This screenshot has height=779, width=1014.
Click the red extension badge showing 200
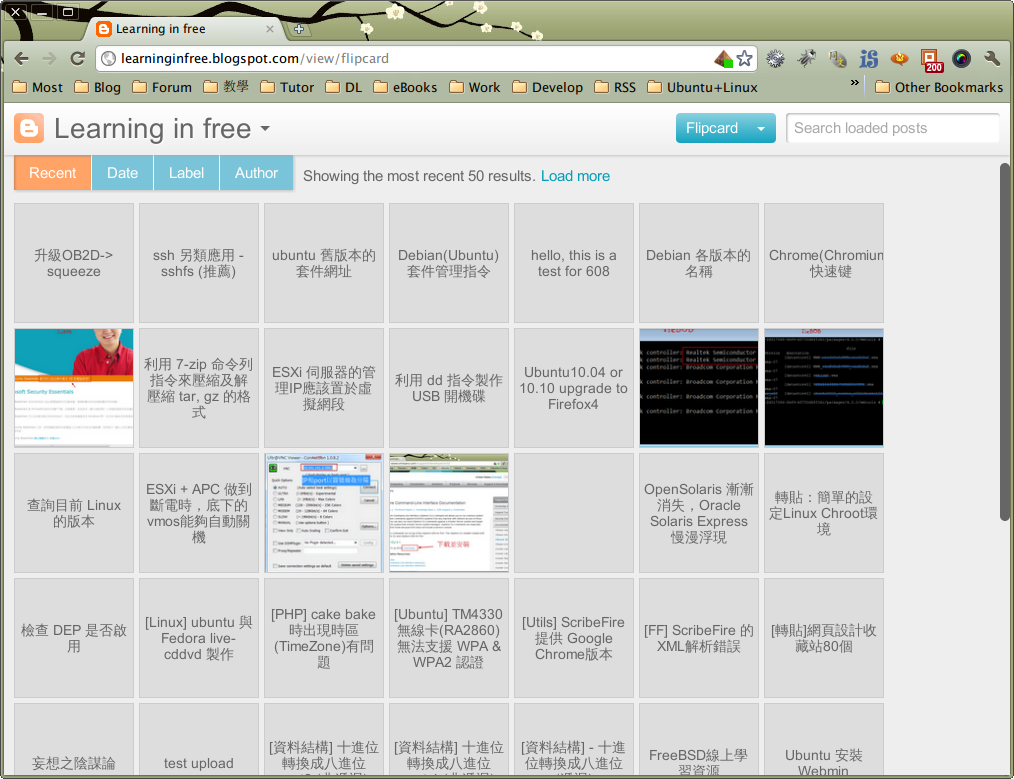coord(931,60)
